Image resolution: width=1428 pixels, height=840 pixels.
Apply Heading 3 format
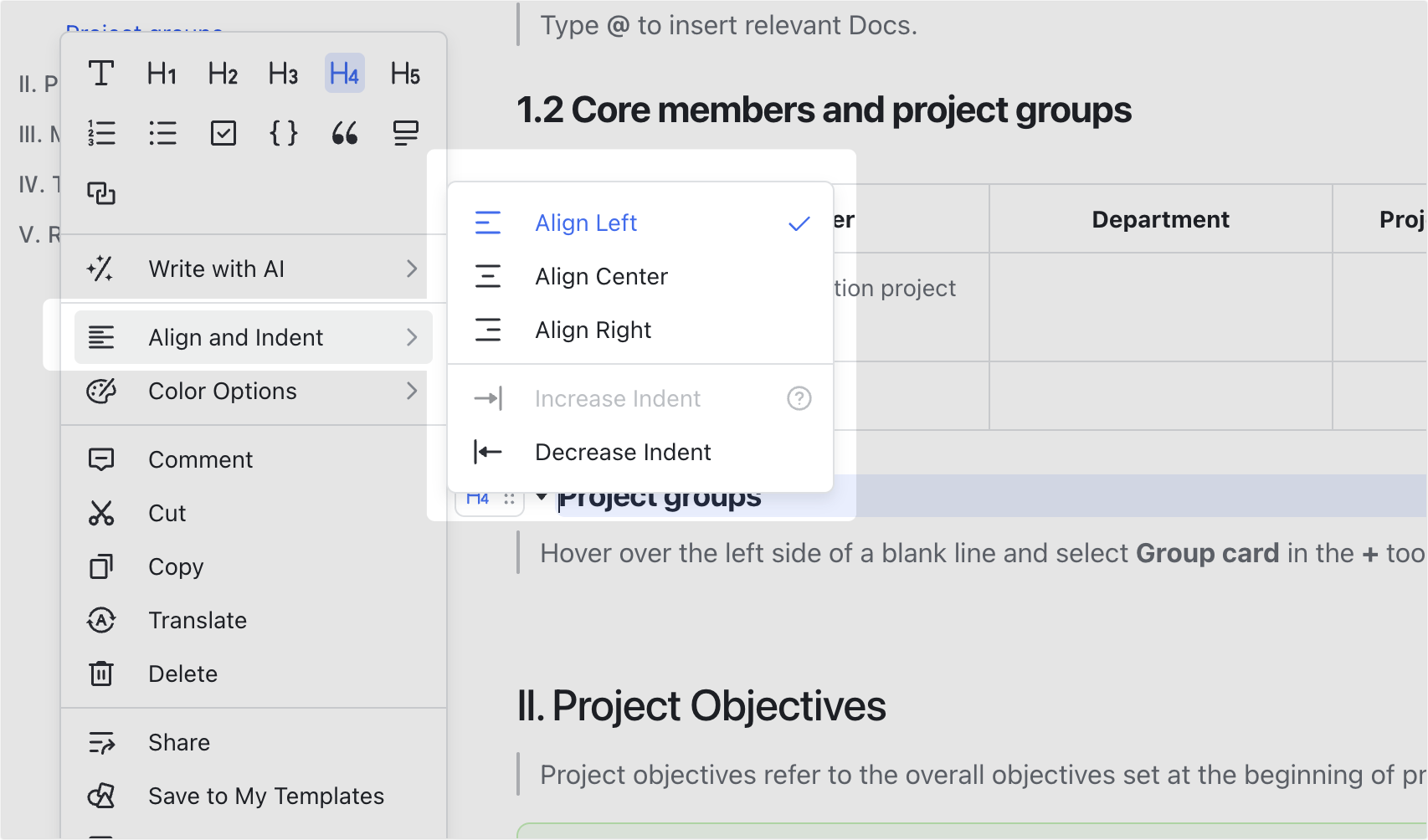pyautogui.click(x=284, y=74)
